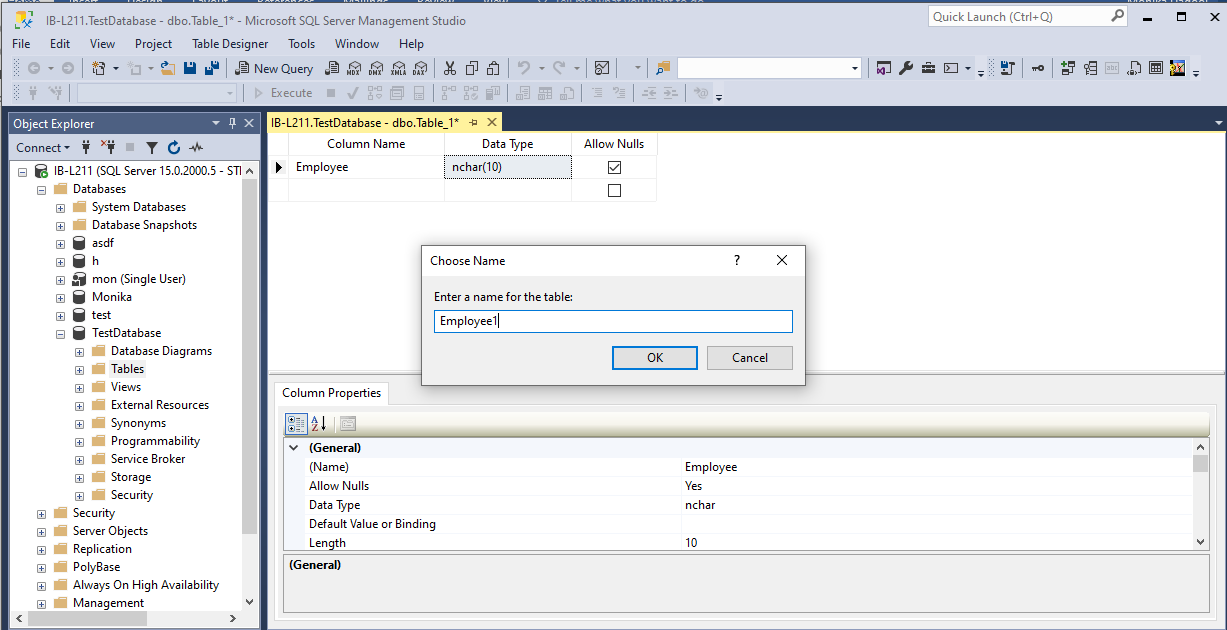This screenshot has width=1227, height=630.
Task: Click the Quick Launch search box
Action: (1028, 16)
